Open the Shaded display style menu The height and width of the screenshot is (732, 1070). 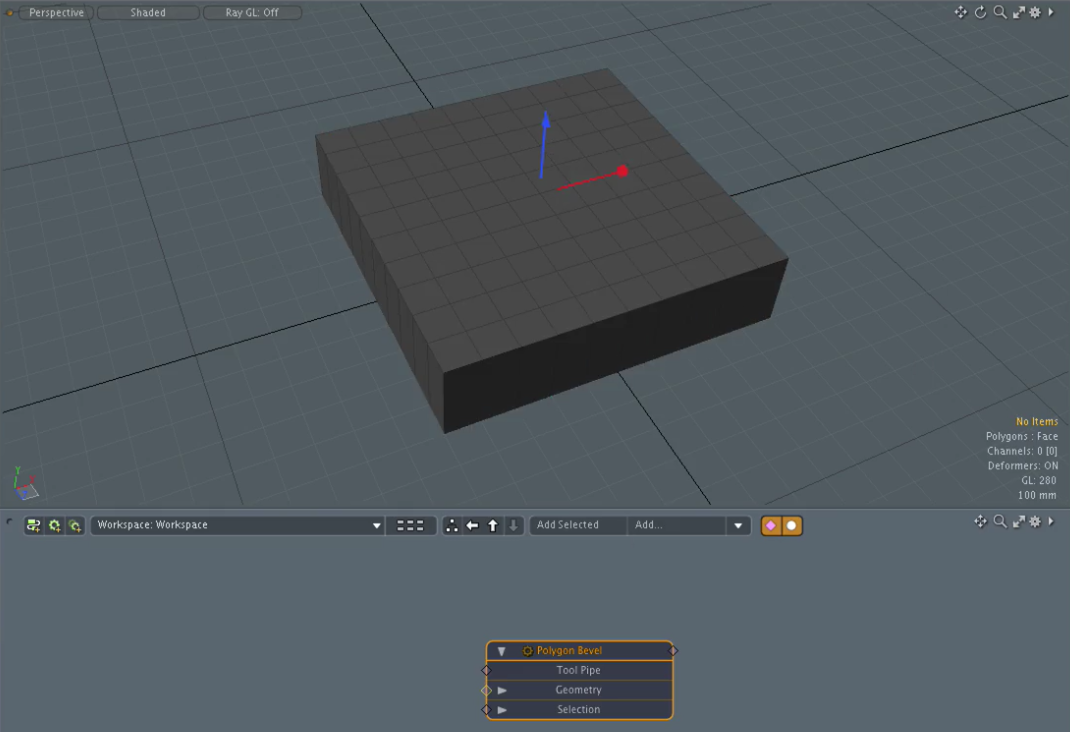click(x=148, y=13)
